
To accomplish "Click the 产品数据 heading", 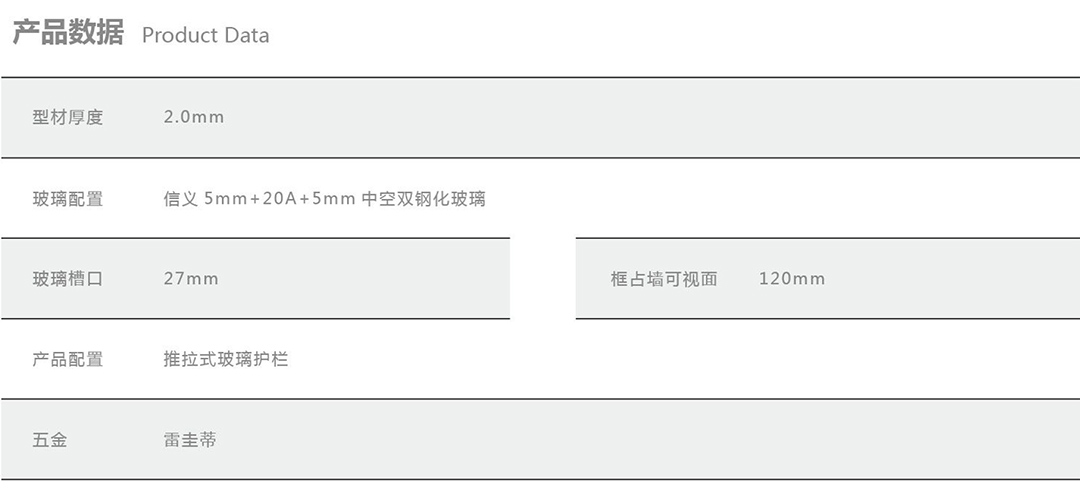I will [x=68, y=32].
